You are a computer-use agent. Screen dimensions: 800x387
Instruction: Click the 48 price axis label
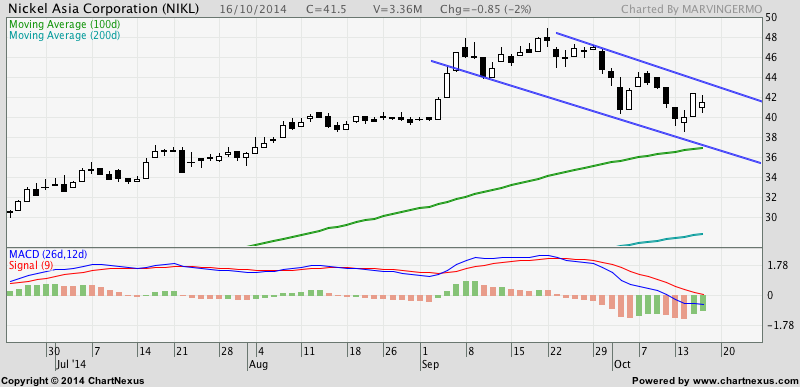click(x=771, y=38)
